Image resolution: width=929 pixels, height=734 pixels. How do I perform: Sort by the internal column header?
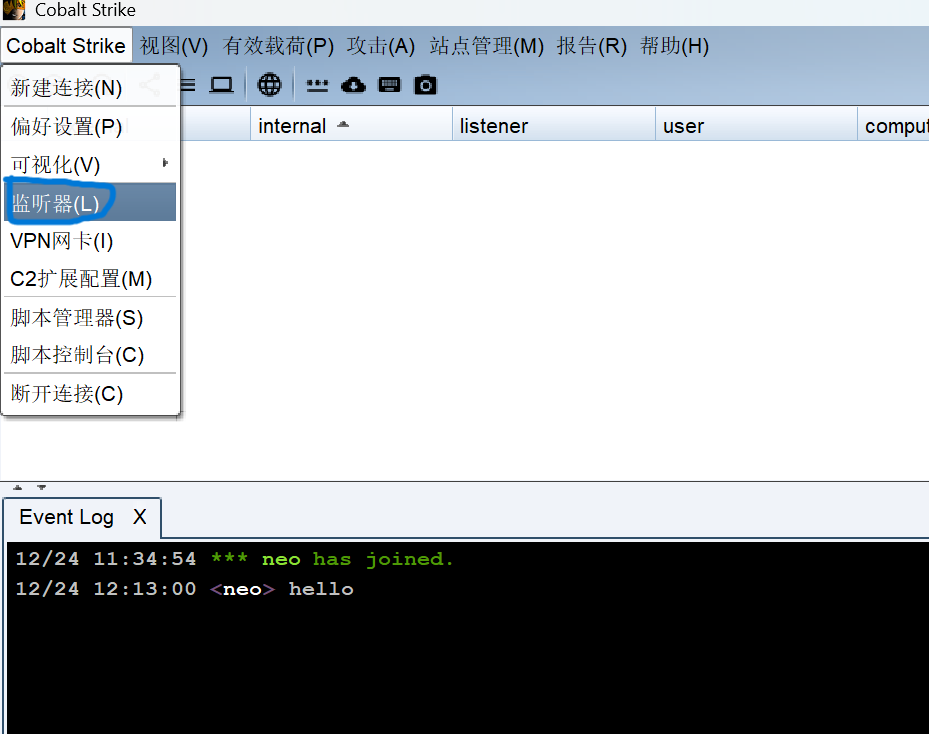[x=351, y=125]
